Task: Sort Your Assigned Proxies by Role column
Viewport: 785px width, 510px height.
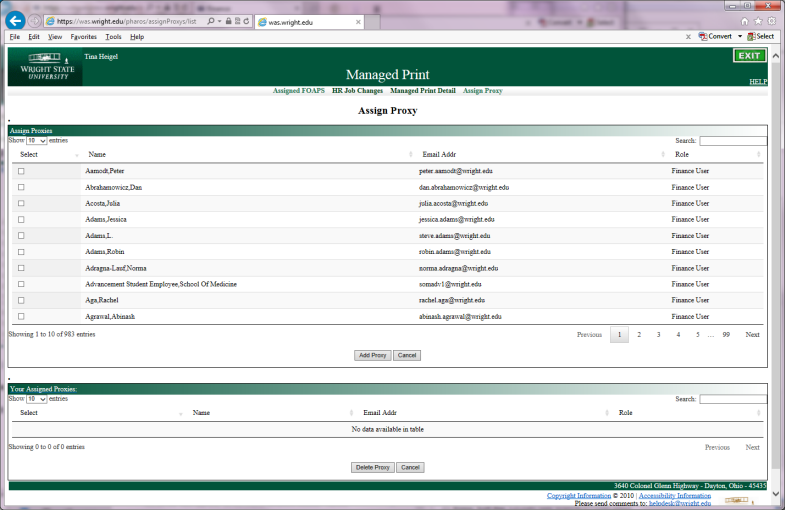Action: pos(689,412)
